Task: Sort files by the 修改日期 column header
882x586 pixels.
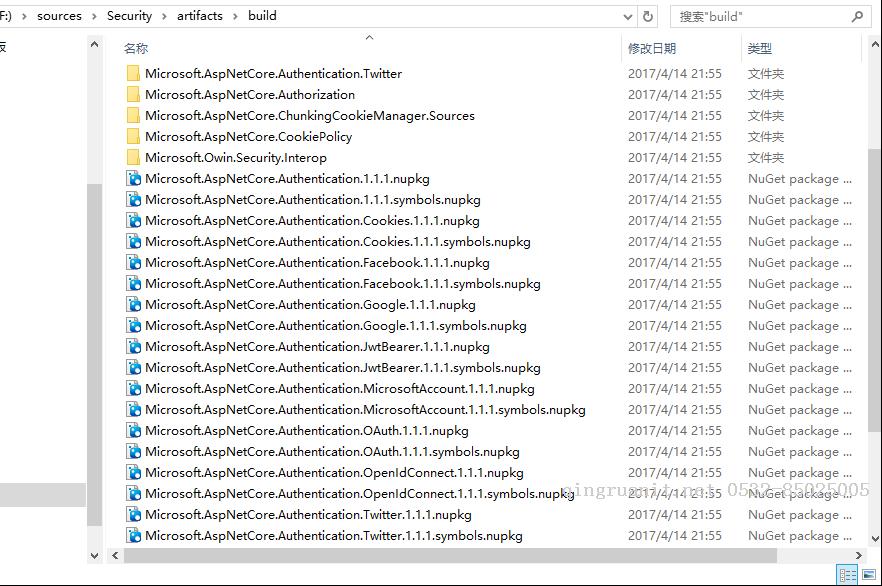Action: point(652,49)
